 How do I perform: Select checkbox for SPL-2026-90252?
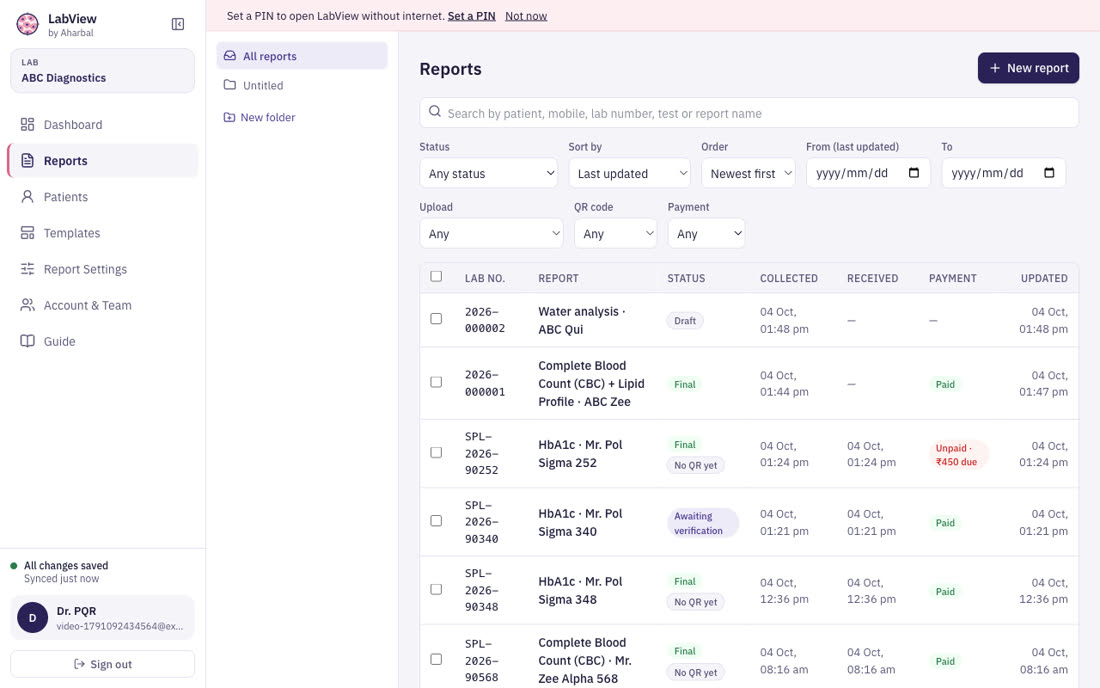pos(436,452)
